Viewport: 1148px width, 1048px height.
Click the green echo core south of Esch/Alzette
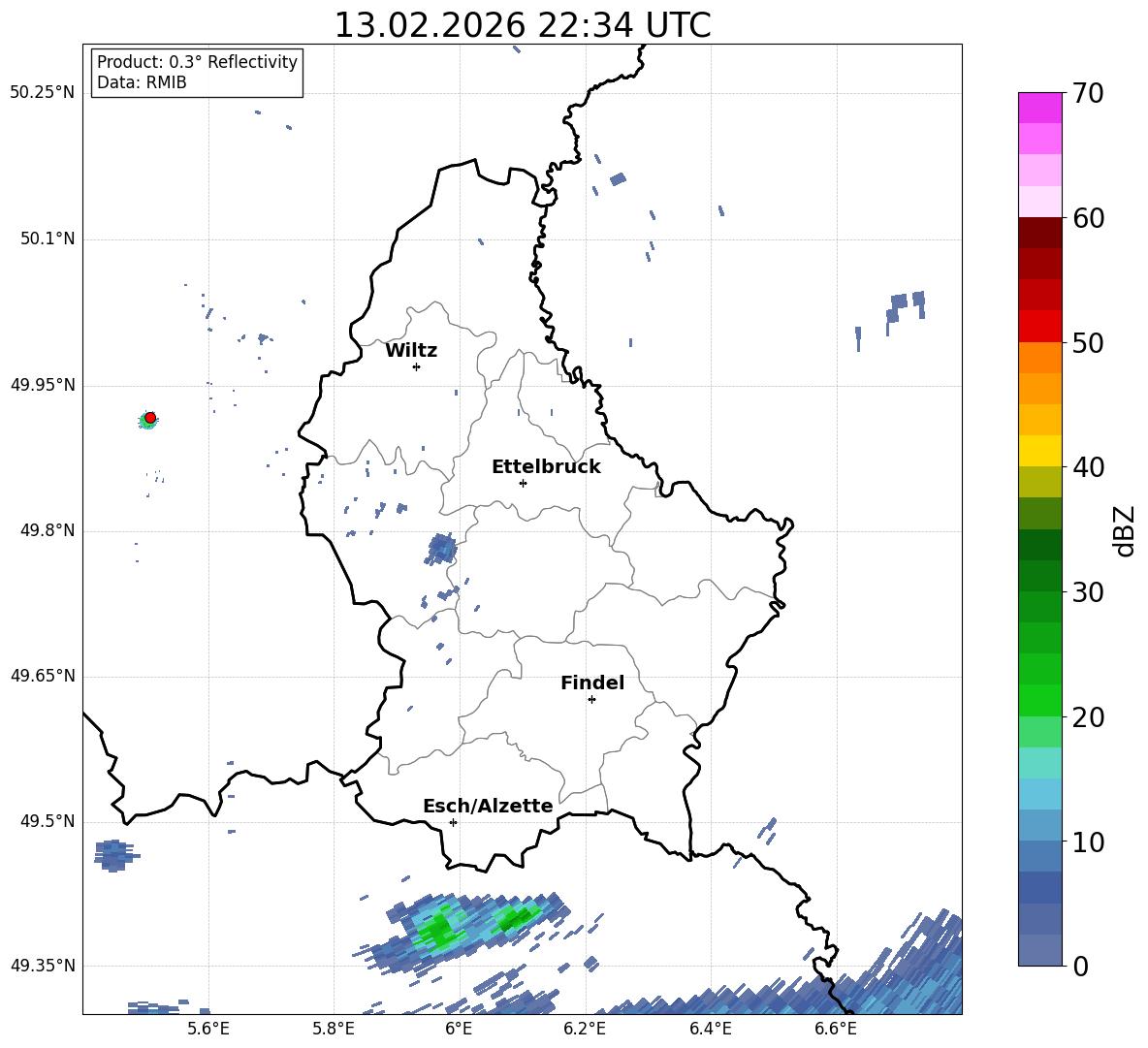tap(441, 930)
